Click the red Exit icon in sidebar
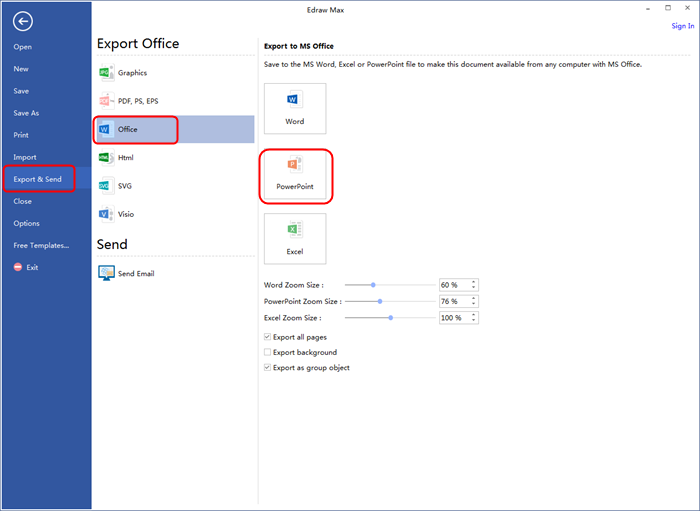Screen dimensions: 700x511 coord(18,267)
